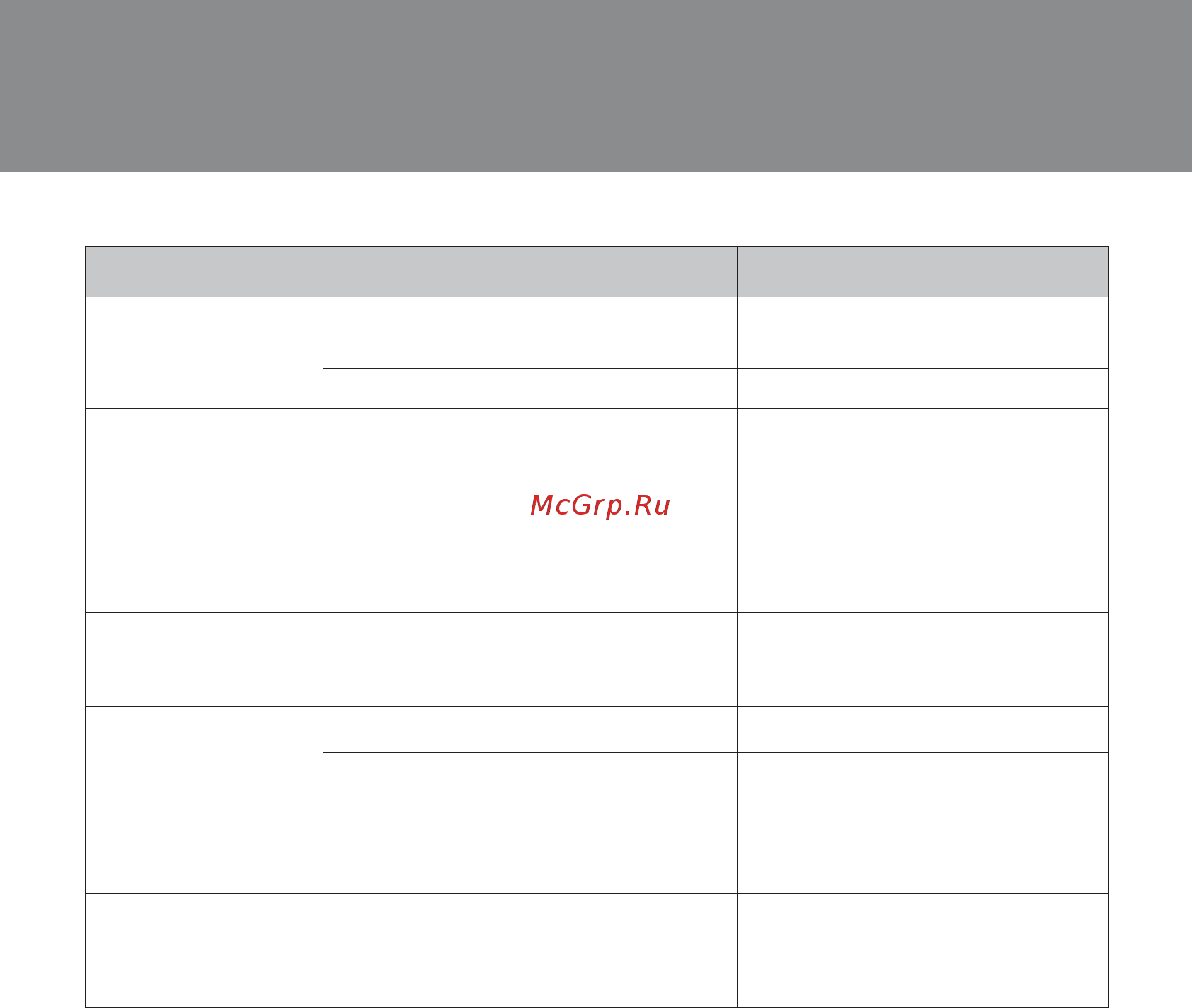Click the fifth row group's merged first-column cell

click(205, 800)
